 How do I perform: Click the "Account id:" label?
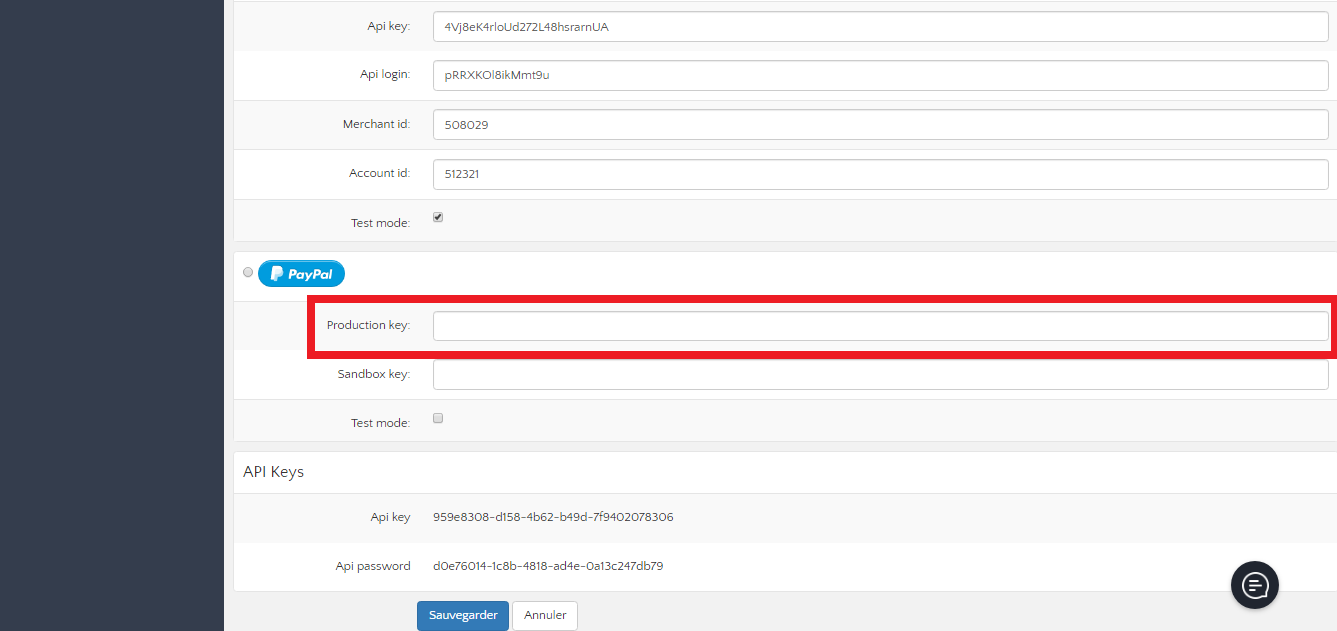click(x=379, y=174)
